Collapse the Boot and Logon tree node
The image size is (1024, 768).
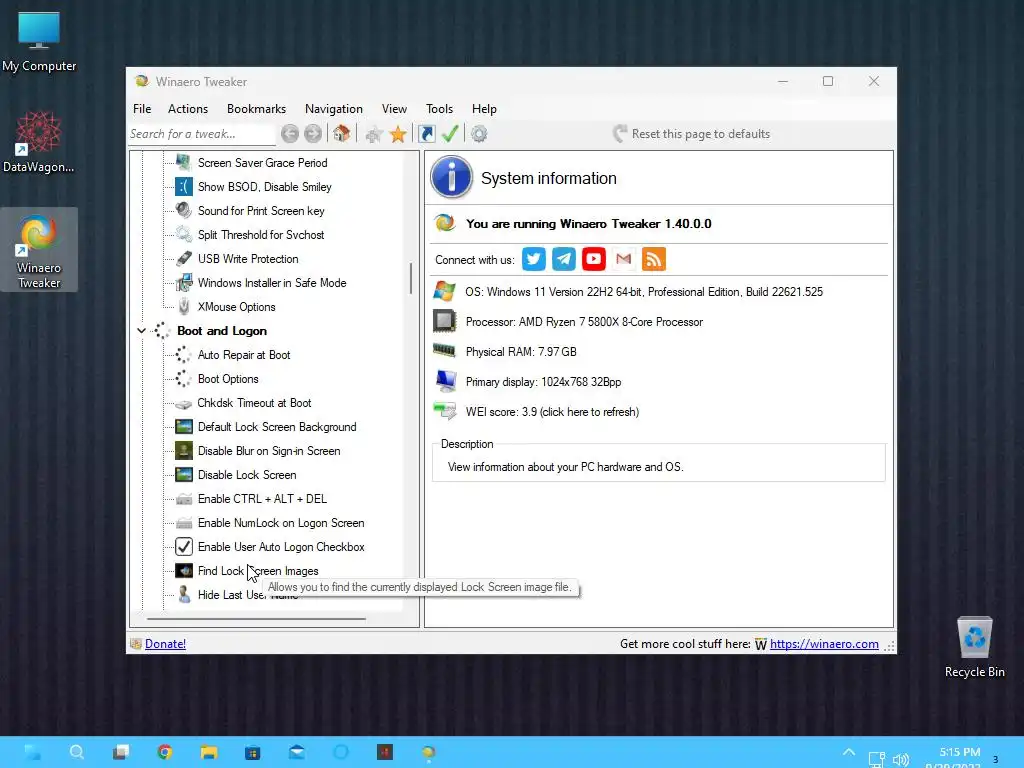141,331
